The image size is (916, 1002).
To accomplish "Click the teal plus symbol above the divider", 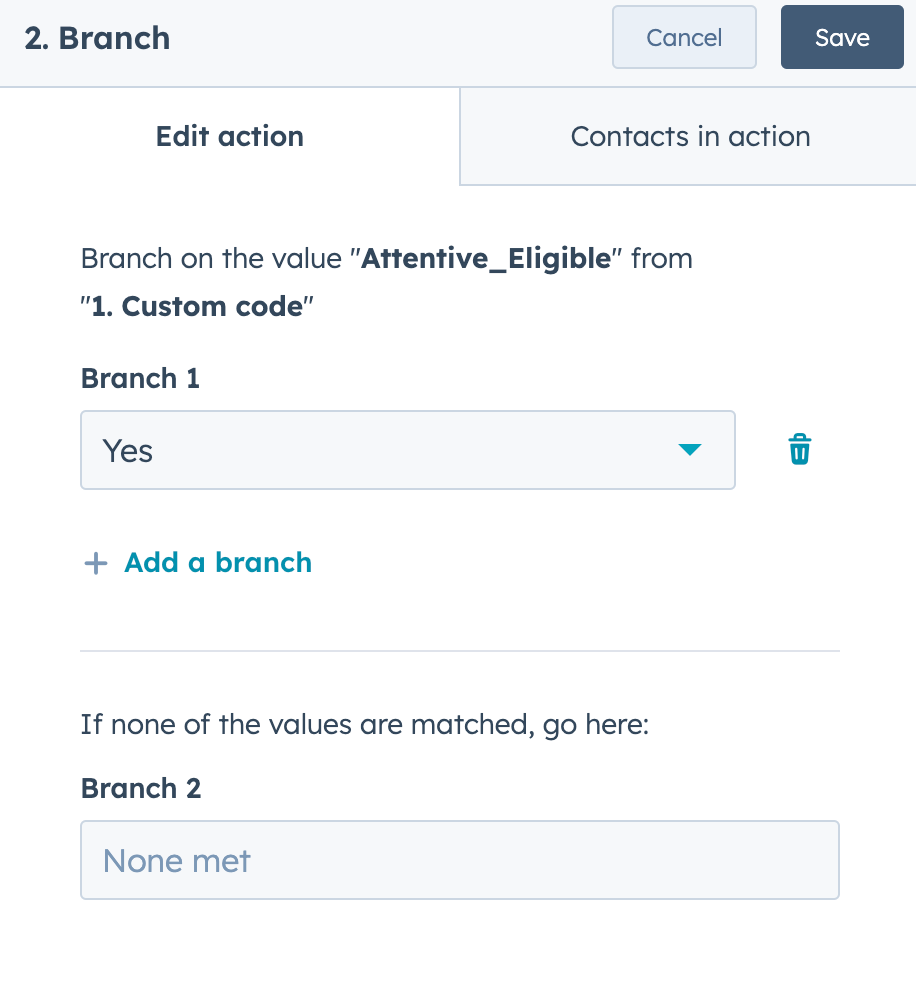I will (94, 562).
